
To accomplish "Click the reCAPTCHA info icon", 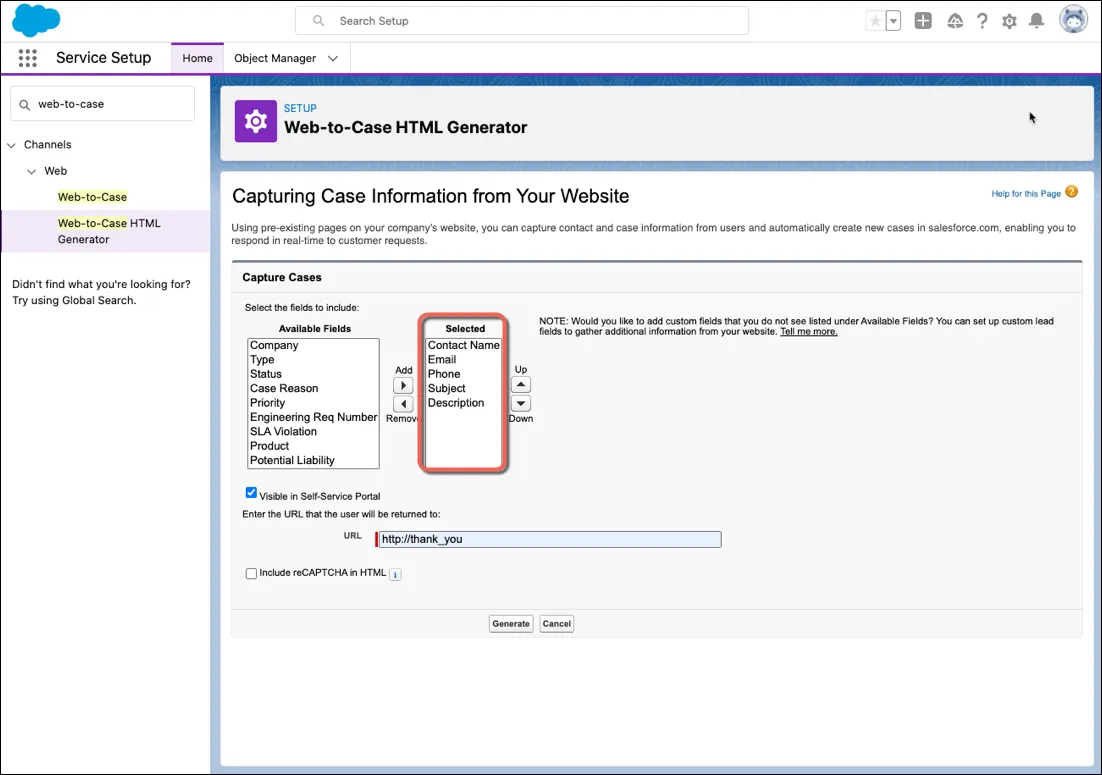I will click(x=395, y=575).
